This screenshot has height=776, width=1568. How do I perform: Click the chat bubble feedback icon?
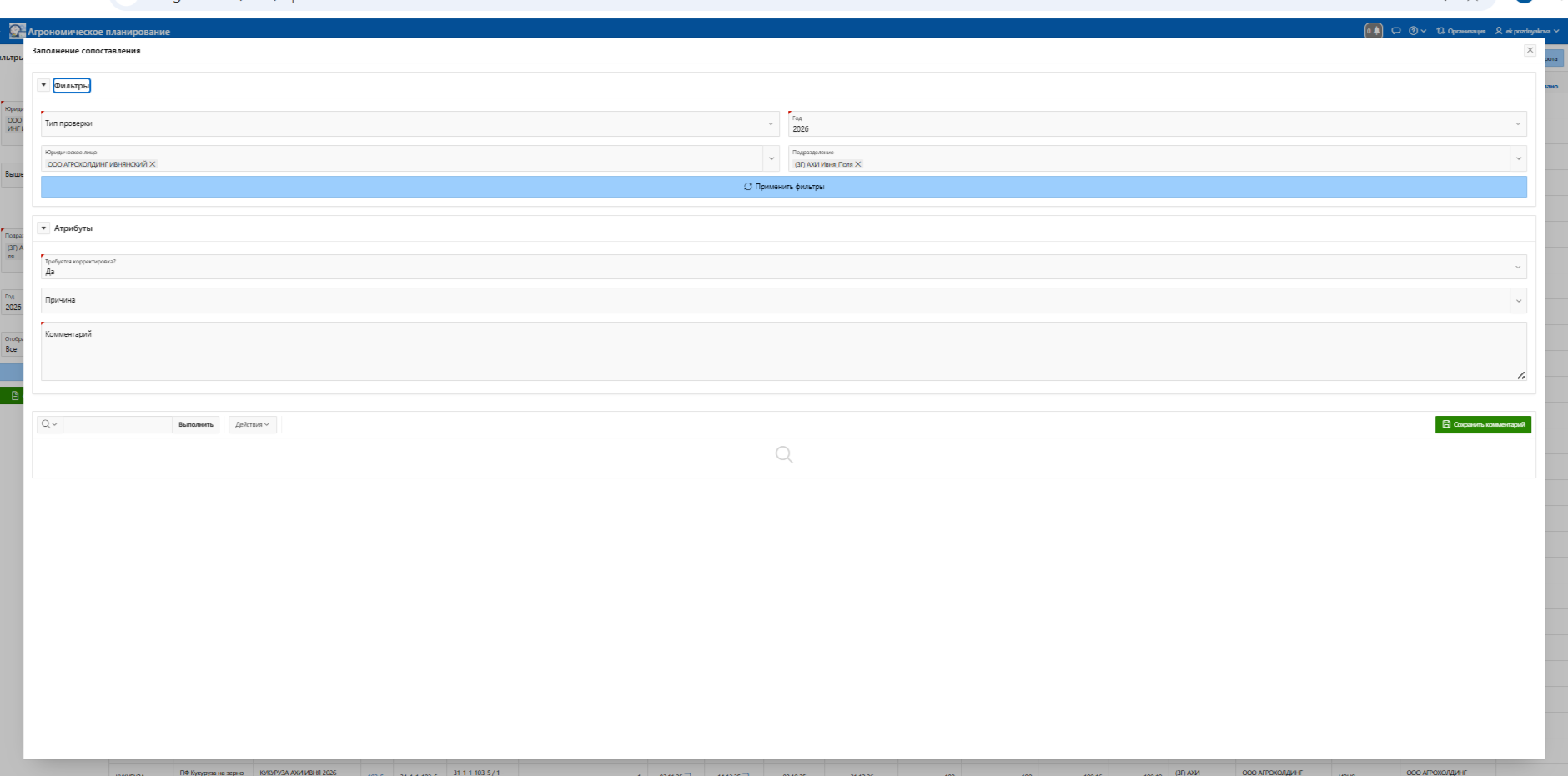pyautogui.click(x=1395, y=31)
